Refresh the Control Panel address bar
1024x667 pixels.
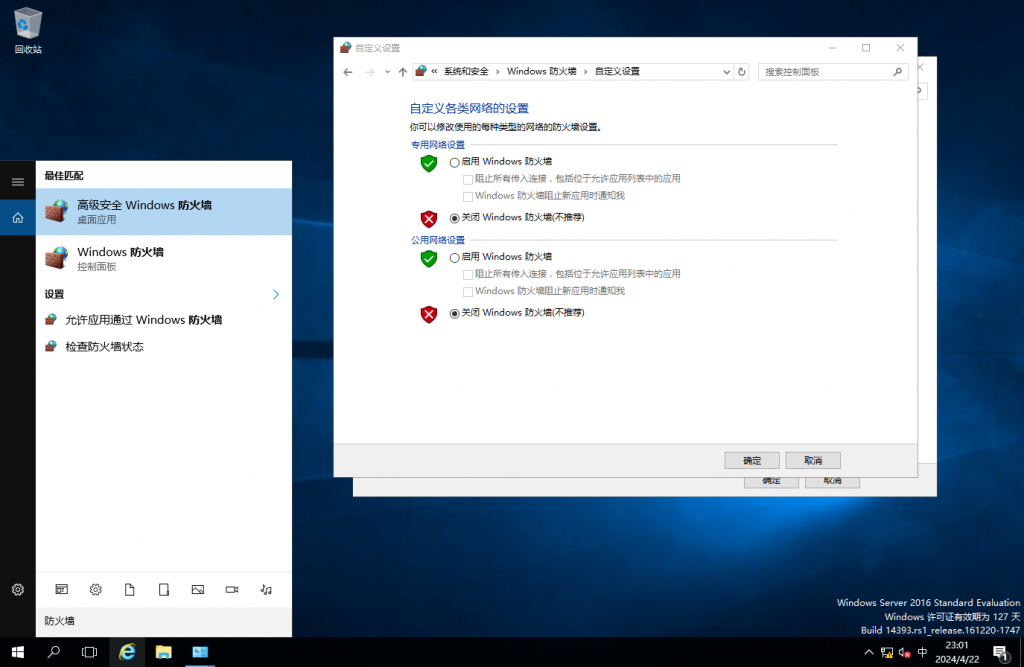pyautogui.click(x=741, y=72)
